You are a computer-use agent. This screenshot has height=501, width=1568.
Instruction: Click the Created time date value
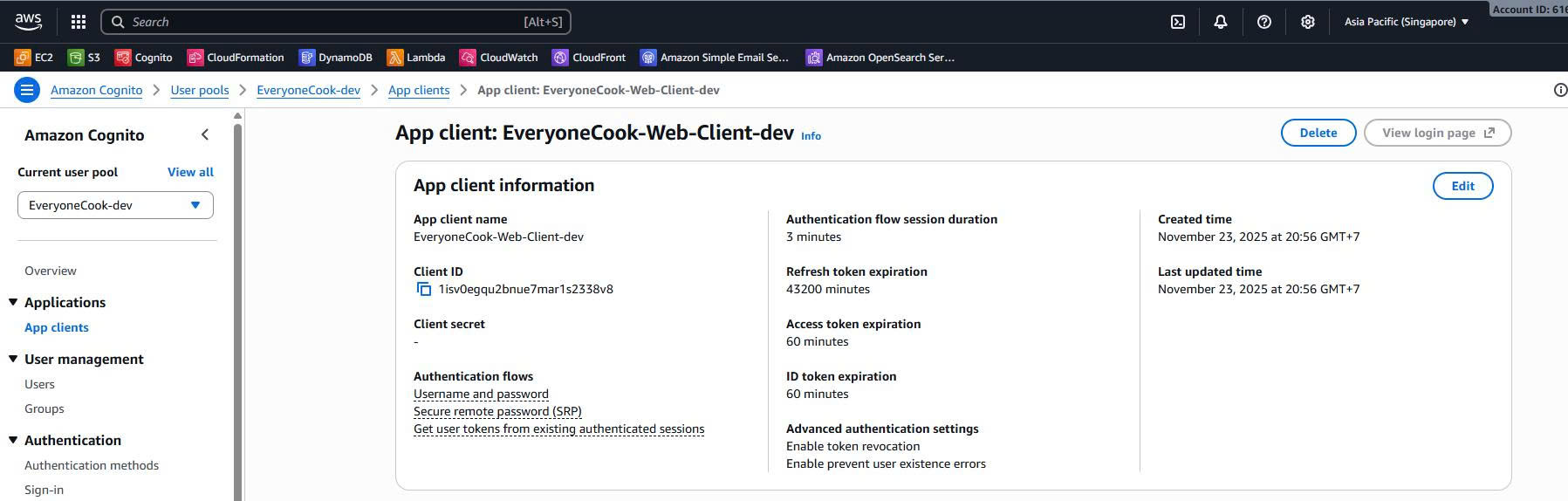click(x=1258, y=237)
